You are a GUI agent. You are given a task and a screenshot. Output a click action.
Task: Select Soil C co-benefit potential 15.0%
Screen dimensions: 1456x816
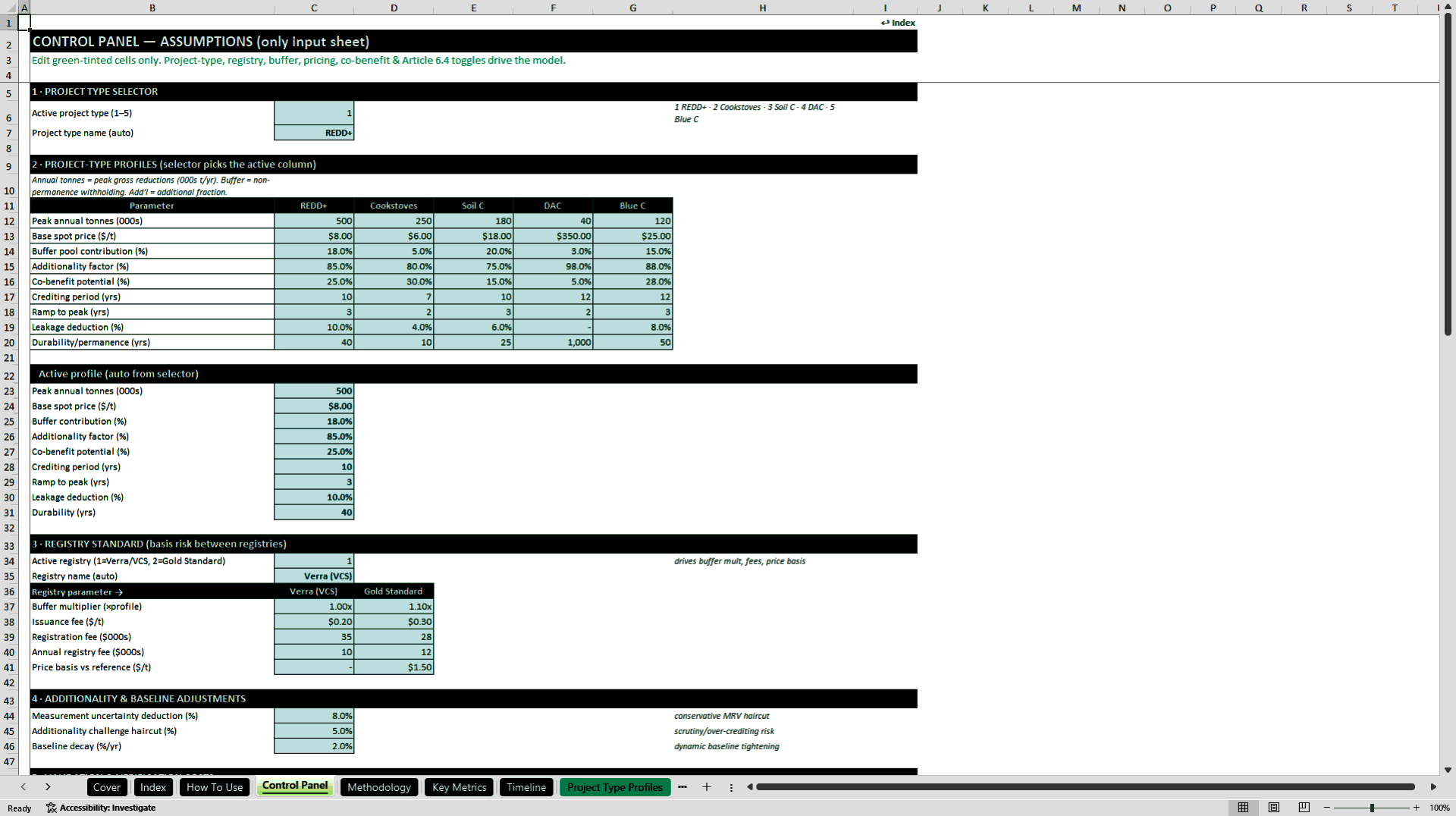point(473,281)
